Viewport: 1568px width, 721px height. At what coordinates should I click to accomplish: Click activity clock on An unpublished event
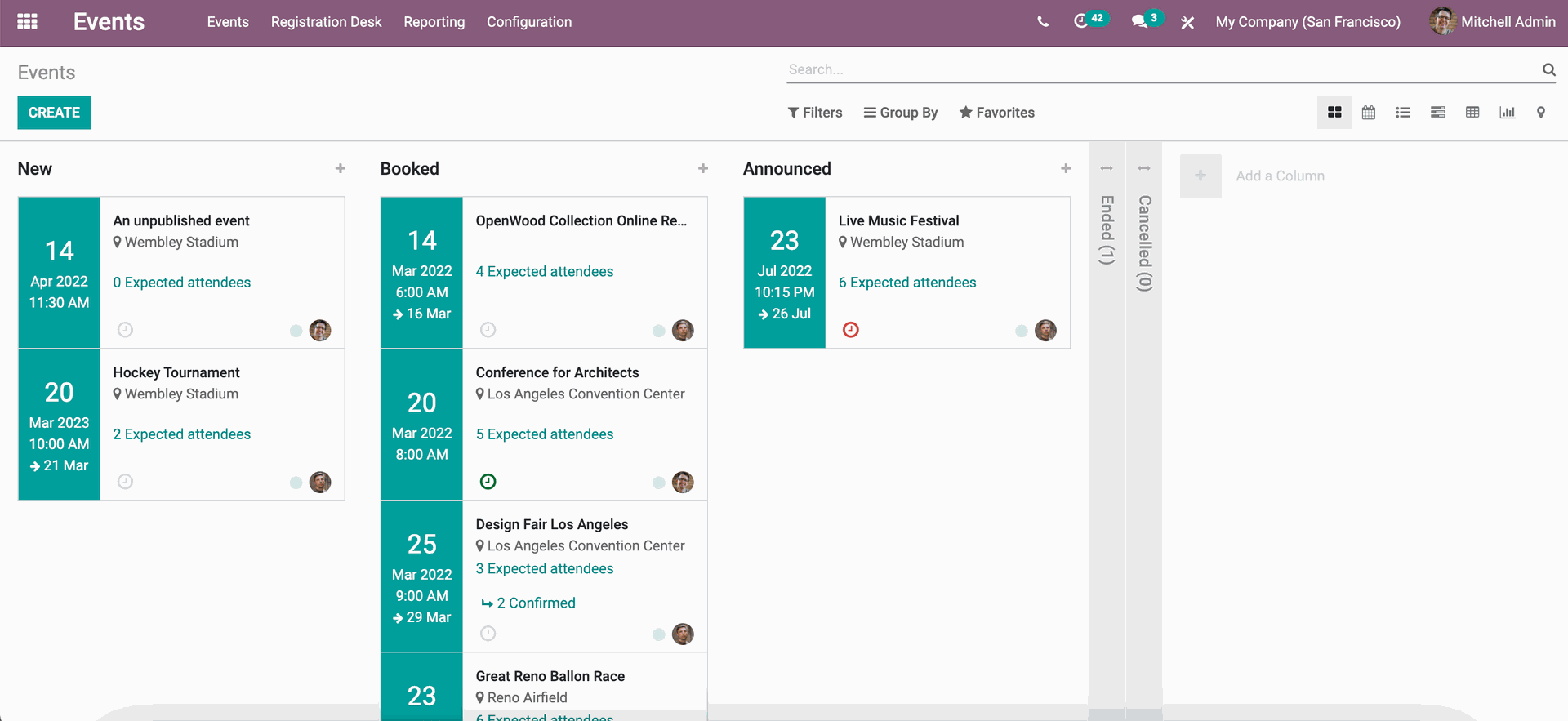[125, 330]
